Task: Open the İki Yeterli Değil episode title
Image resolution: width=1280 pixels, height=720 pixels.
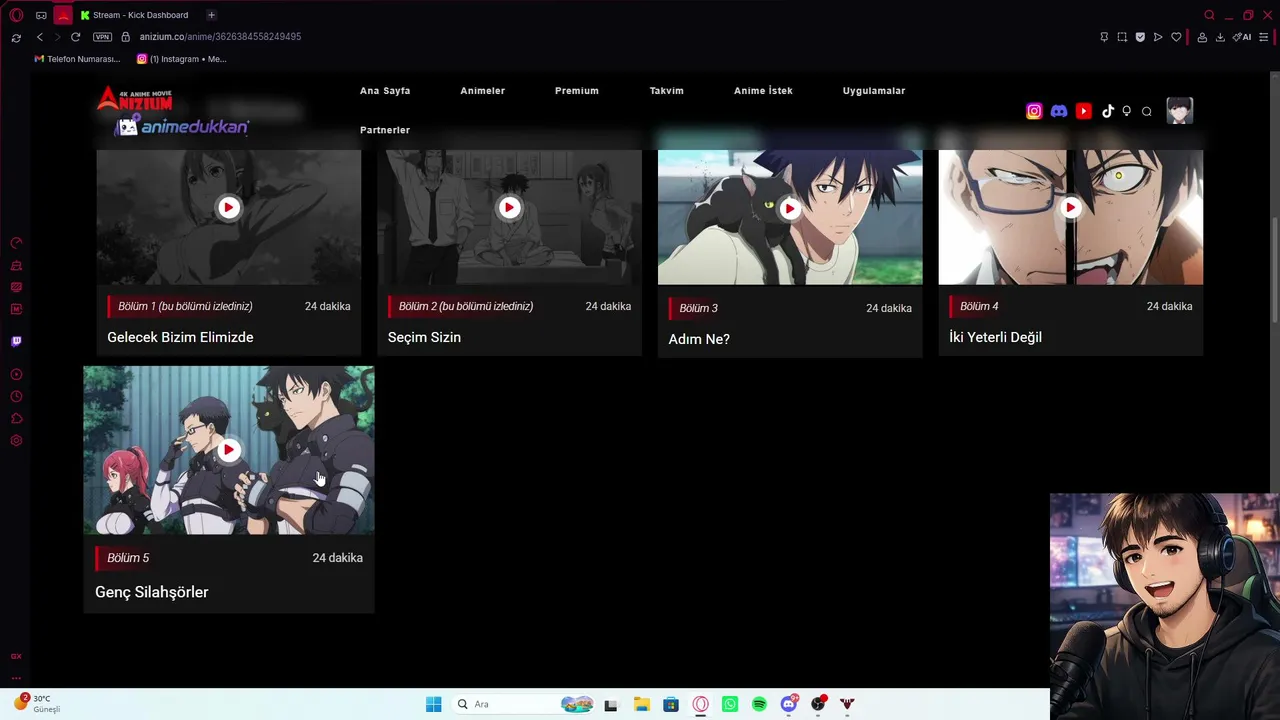Action: (995, 337)
